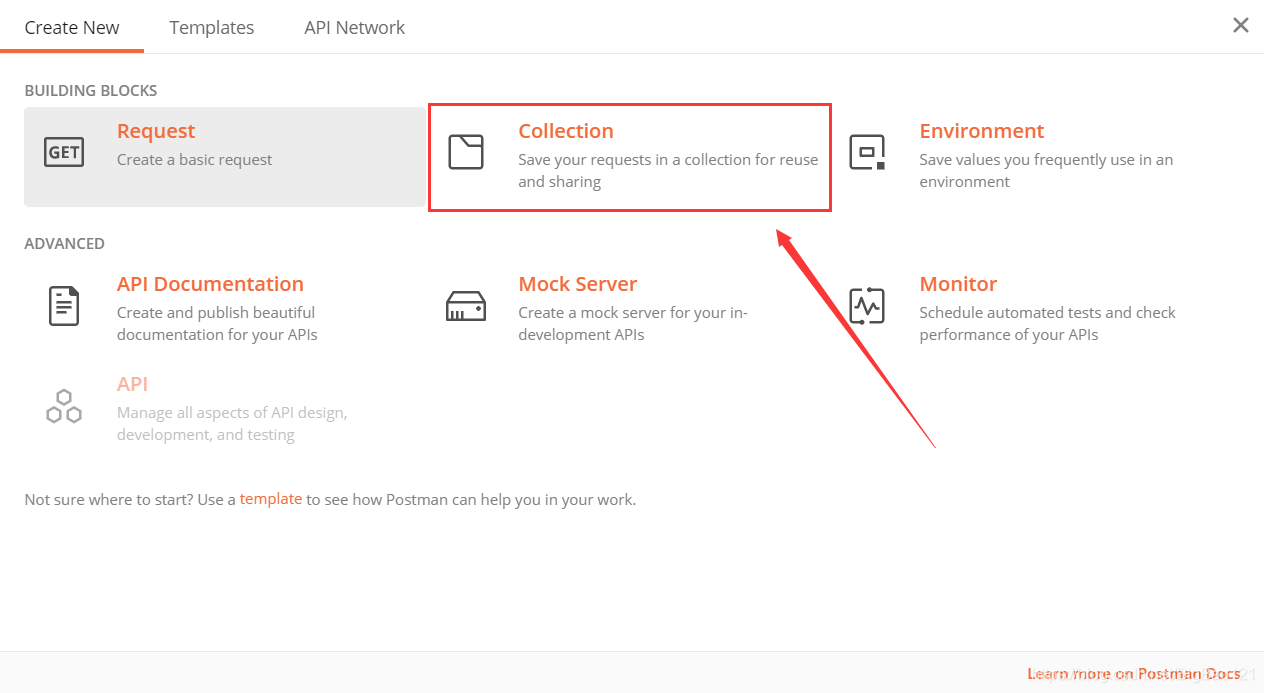
Task: Click the BUILDING BLOCKS heading
Action: tap(91, 91)
